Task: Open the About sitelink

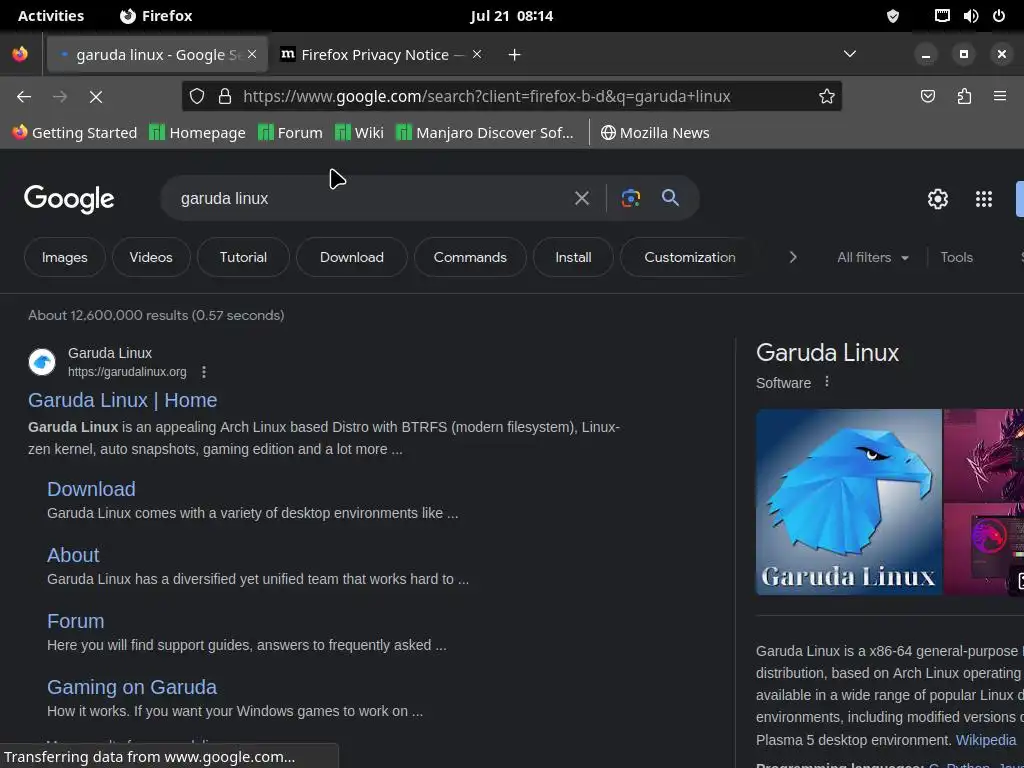Action: pyautogui.click(x=73, y=554)
